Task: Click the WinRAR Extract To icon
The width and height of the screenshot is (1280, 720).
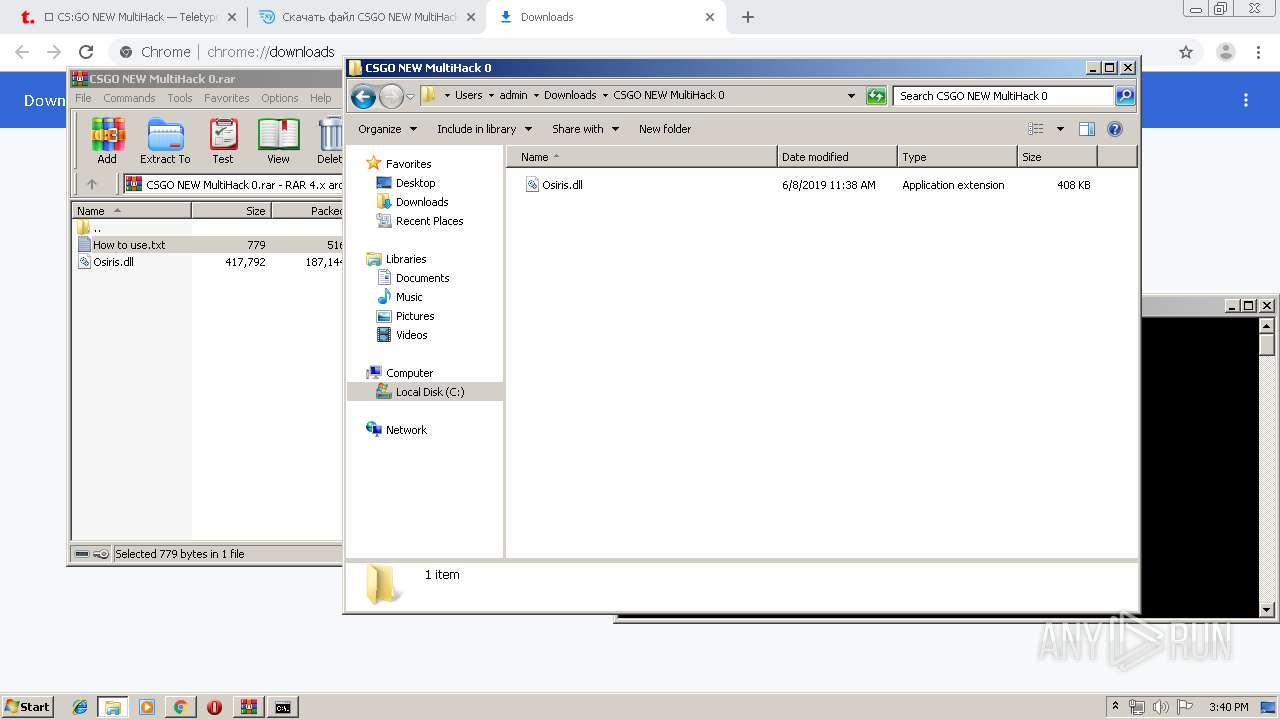Action: pos(165,141)
